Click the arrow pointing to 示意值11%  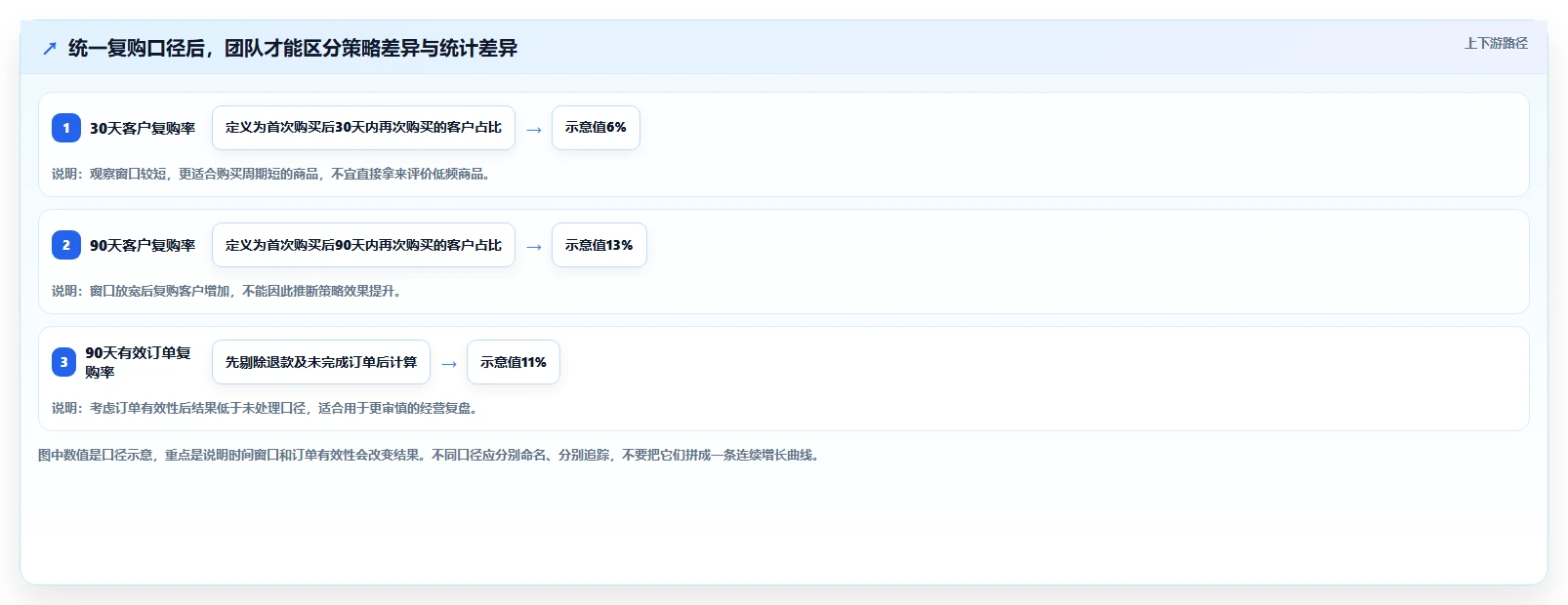tap(449, 363)
